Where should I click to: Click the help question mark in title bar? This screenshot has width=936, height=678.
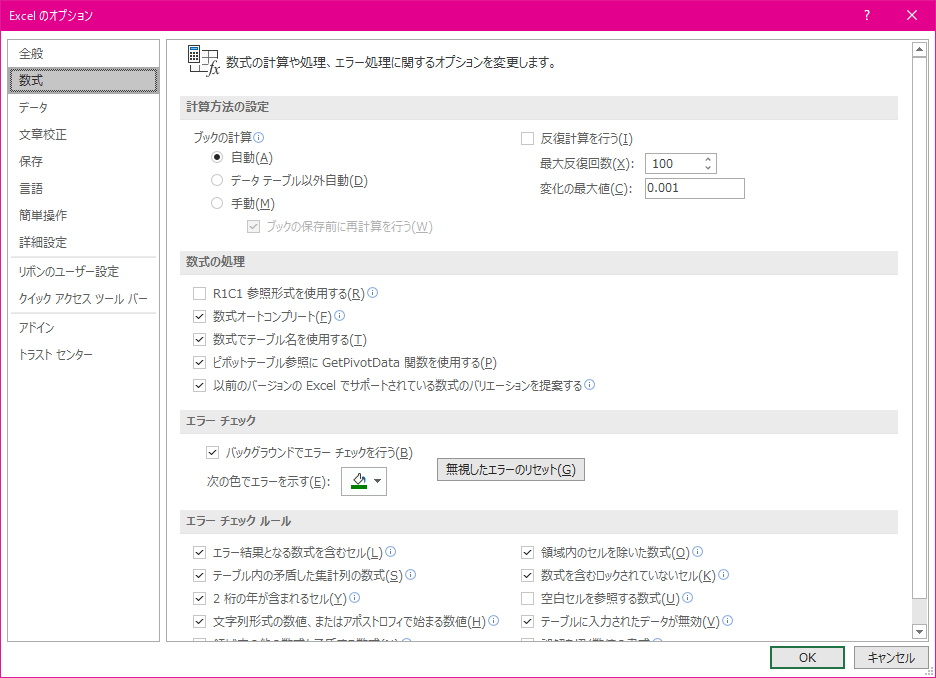(867, 15)
